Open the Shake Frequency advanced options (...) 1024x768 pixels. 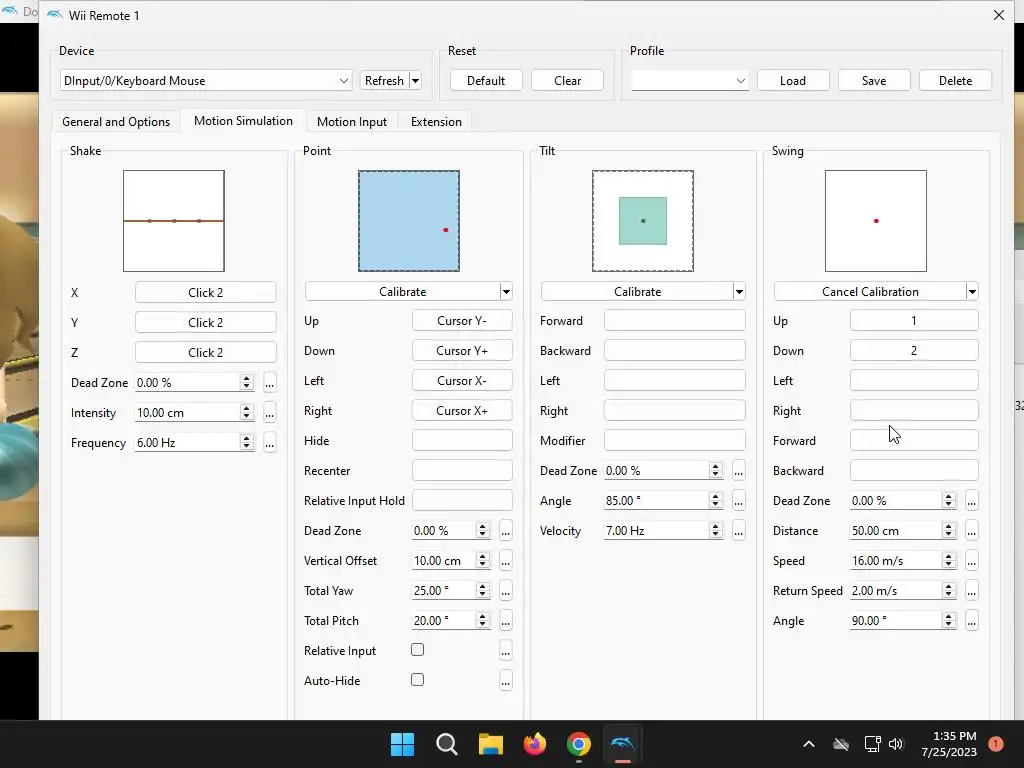coord(270,443)
